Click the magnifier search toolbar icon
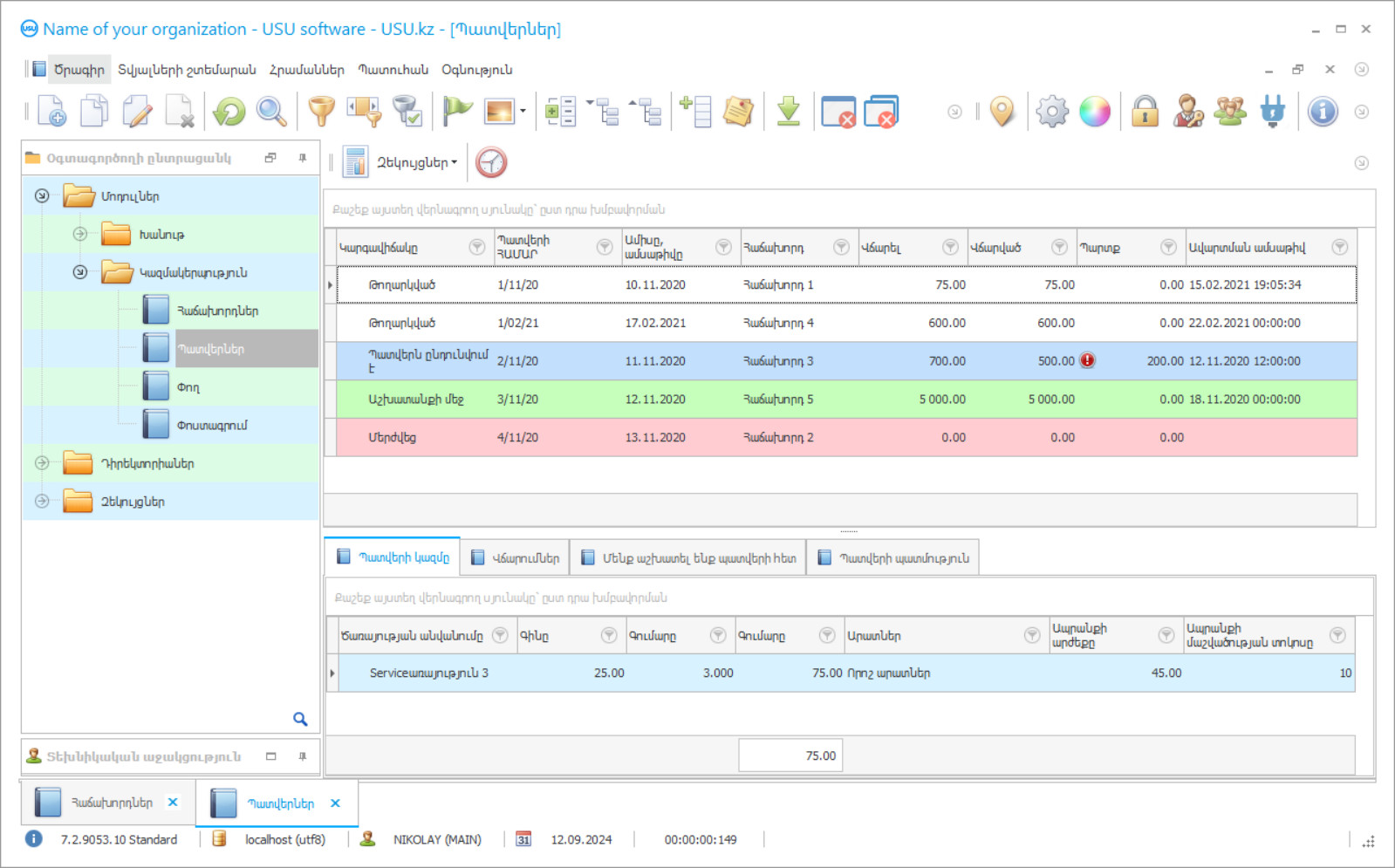 [x=271, y=112]
